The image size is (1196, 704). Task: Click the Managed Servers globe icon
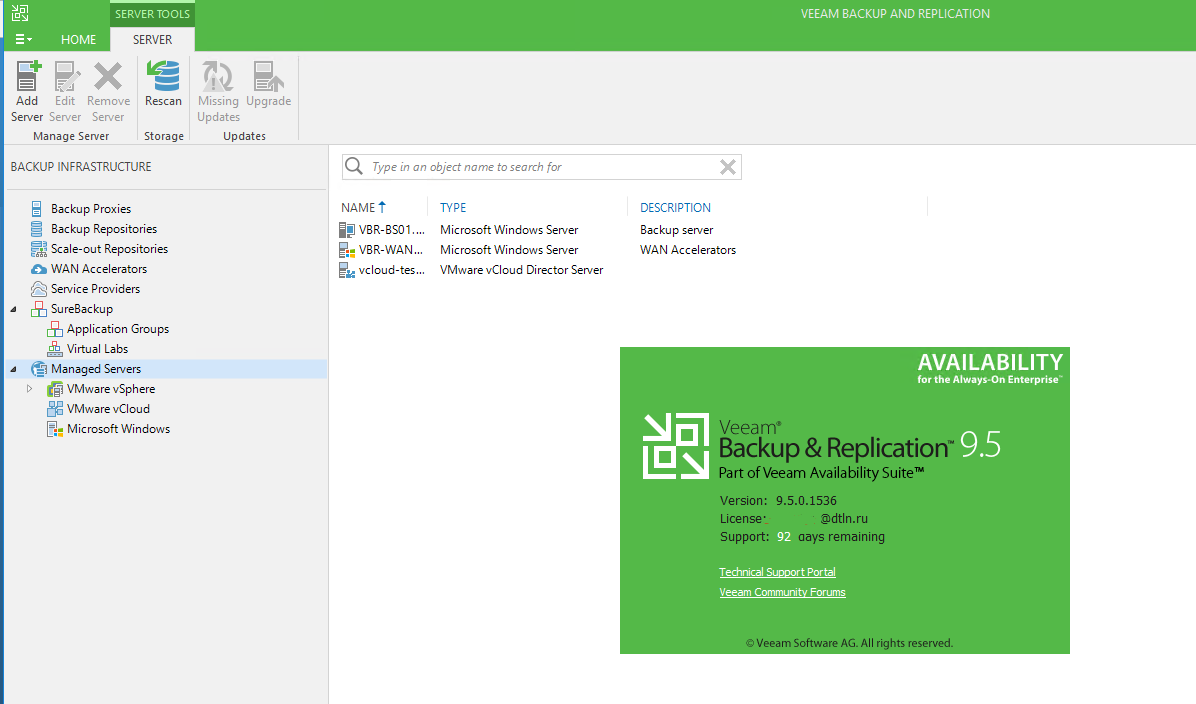[39, 369]
